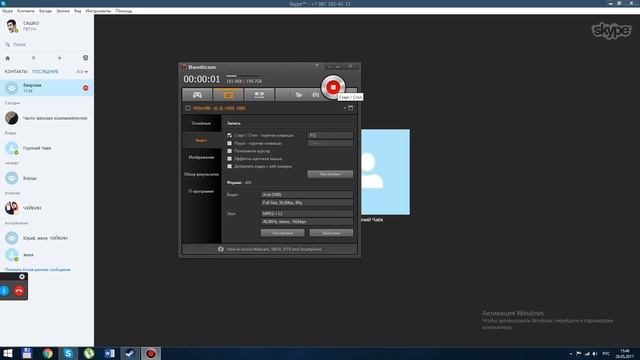Click the Skype search field

click(47, 44)
